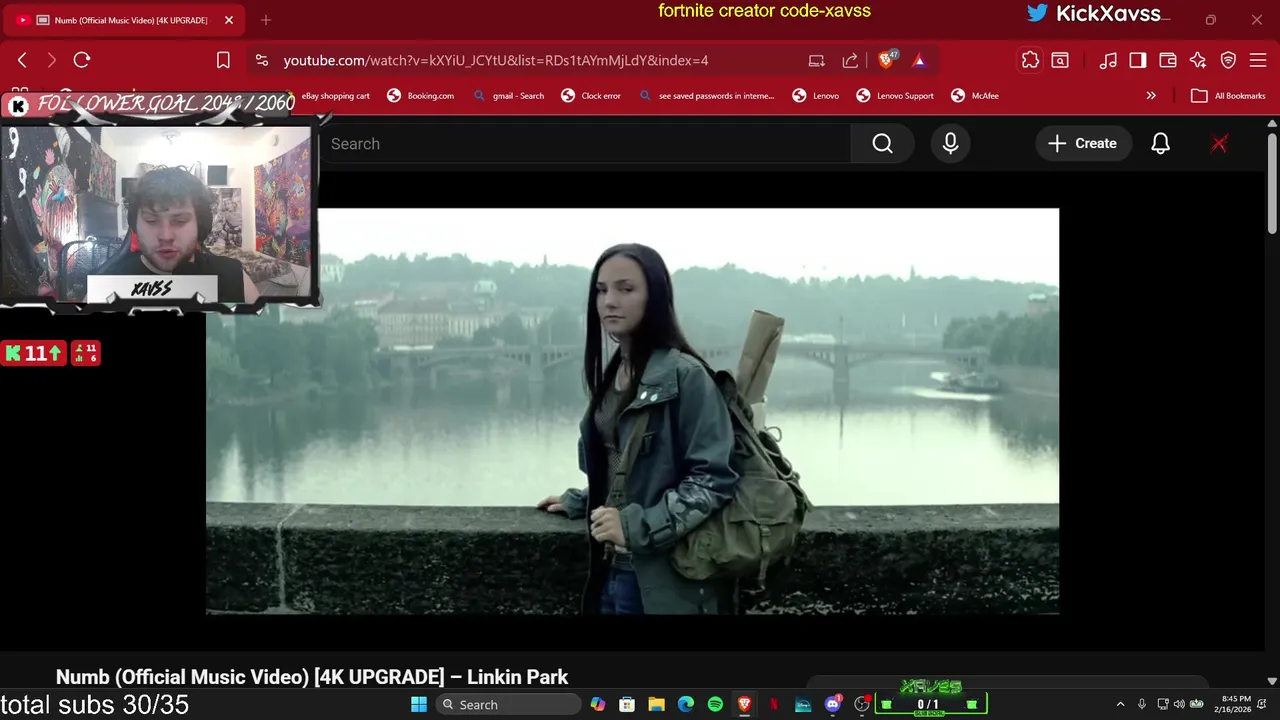Image resolution: width=1280 pixels, height=720 pixels.
Task: Click the install app icon in address bar
Action: pos(817,60)
